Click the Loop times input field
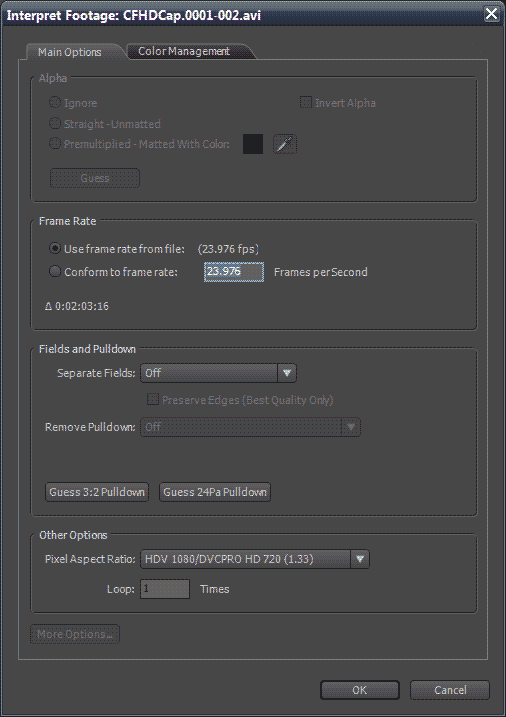The width and height of the screenshot is (506, 717). [x=165, y=589]
